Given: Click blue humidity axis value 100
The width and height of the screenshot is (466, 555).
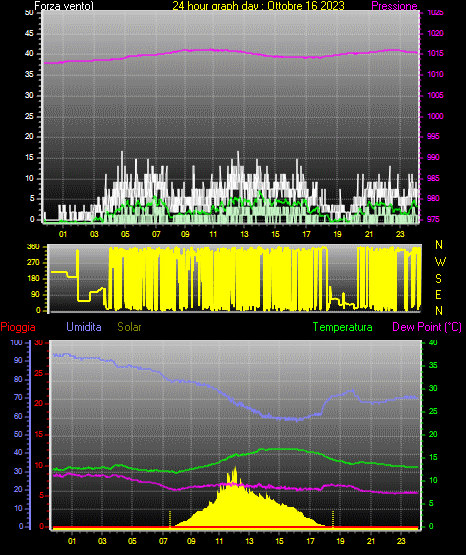Looking at the screenshot, I should [x=16, y=342].
